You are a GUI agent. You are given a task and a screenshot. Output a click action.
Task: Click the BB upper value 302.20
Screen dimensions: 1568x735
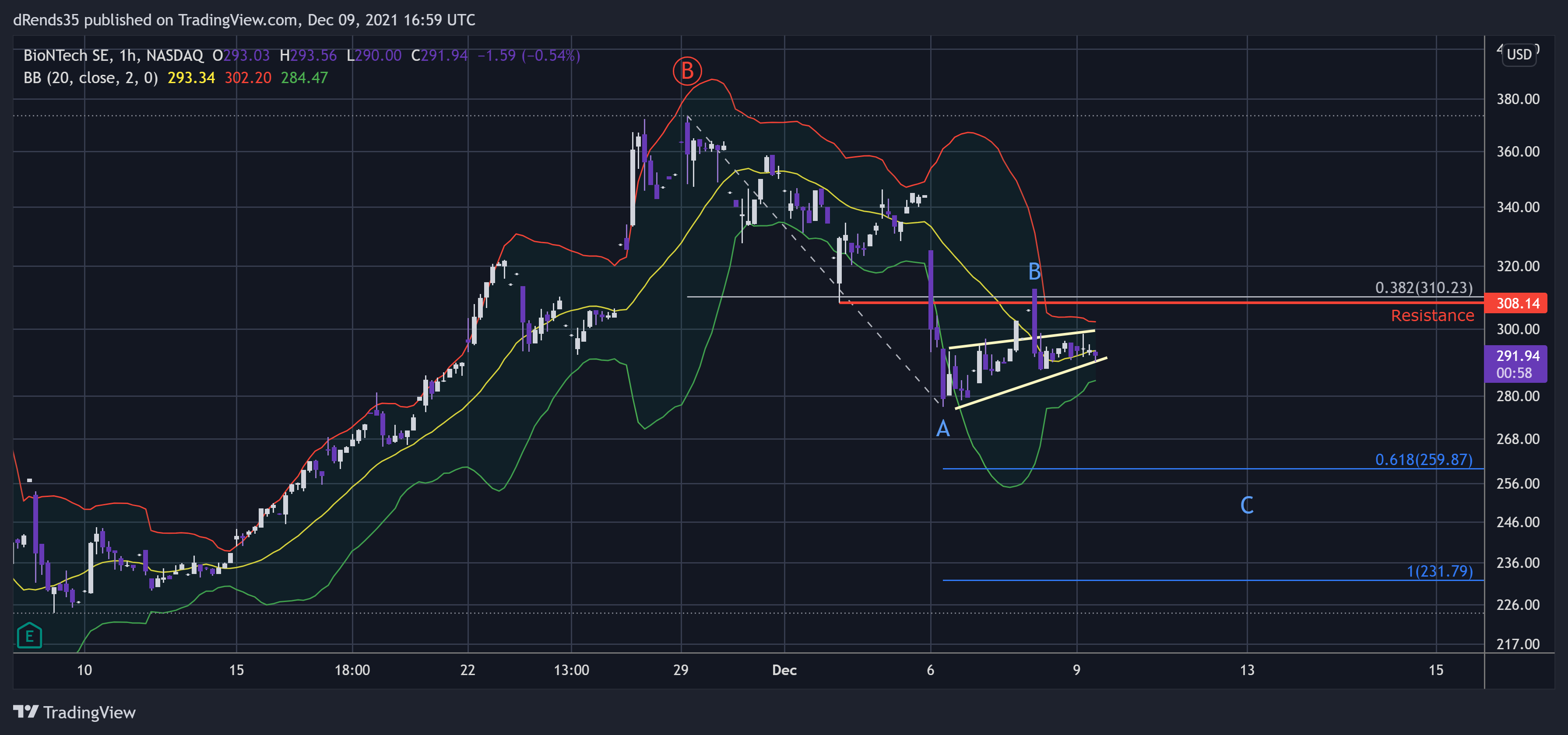[x=248, y=78]
